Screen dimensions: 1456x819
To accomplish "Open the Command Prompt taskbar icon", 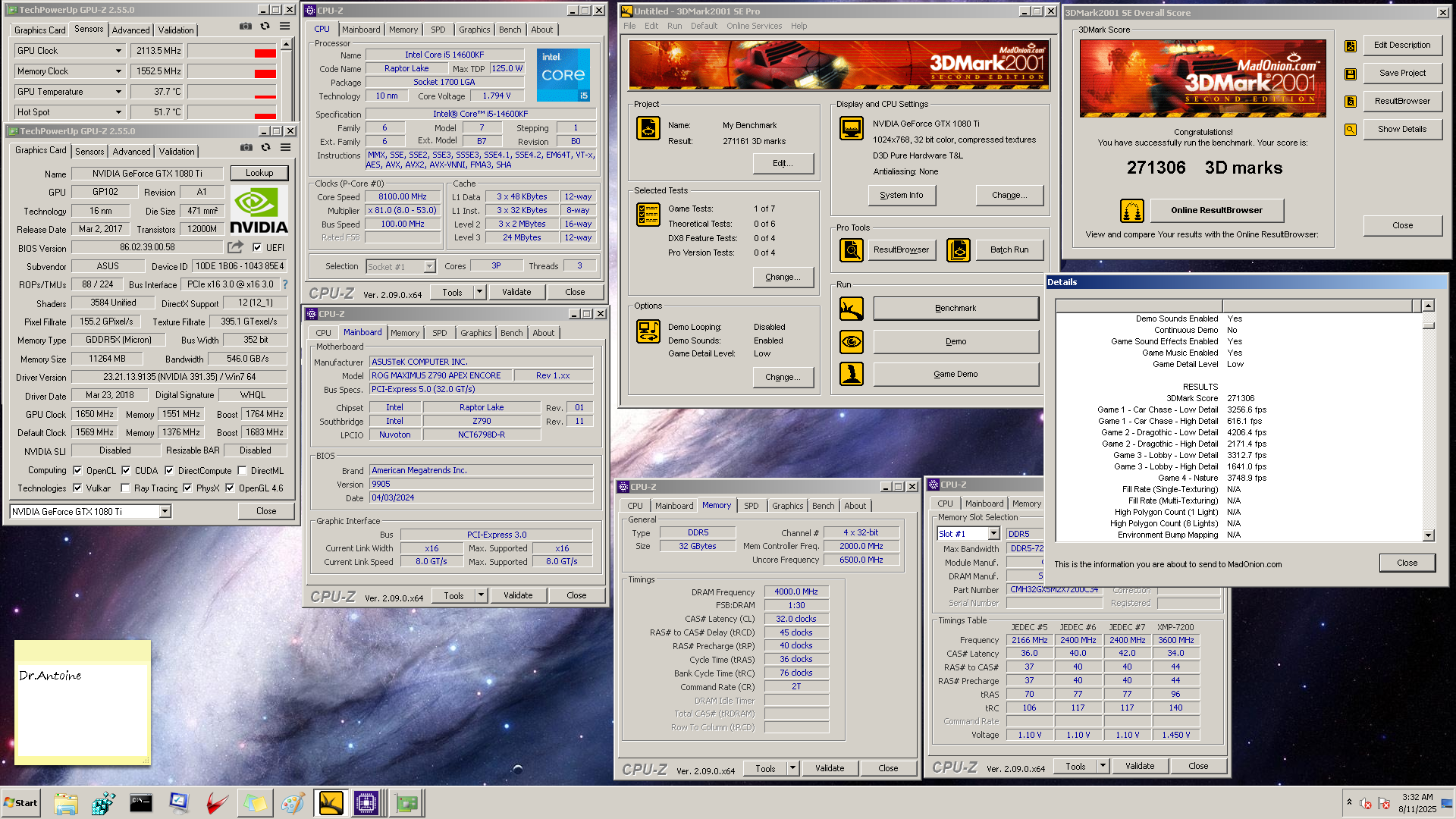I will point(141,803).
